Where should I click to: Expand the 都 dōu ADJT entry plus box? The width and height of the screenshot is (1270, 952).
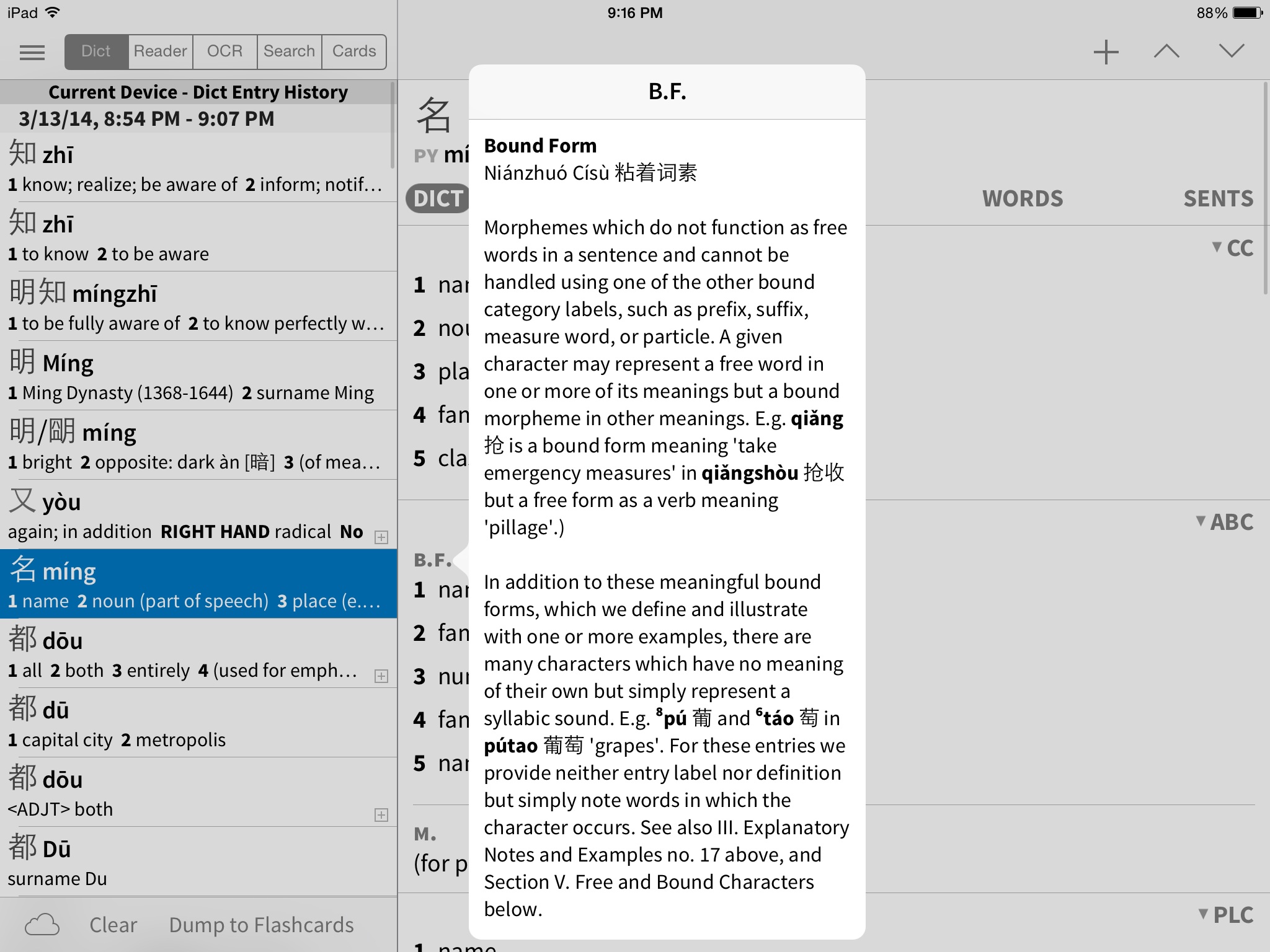point(381,815)
